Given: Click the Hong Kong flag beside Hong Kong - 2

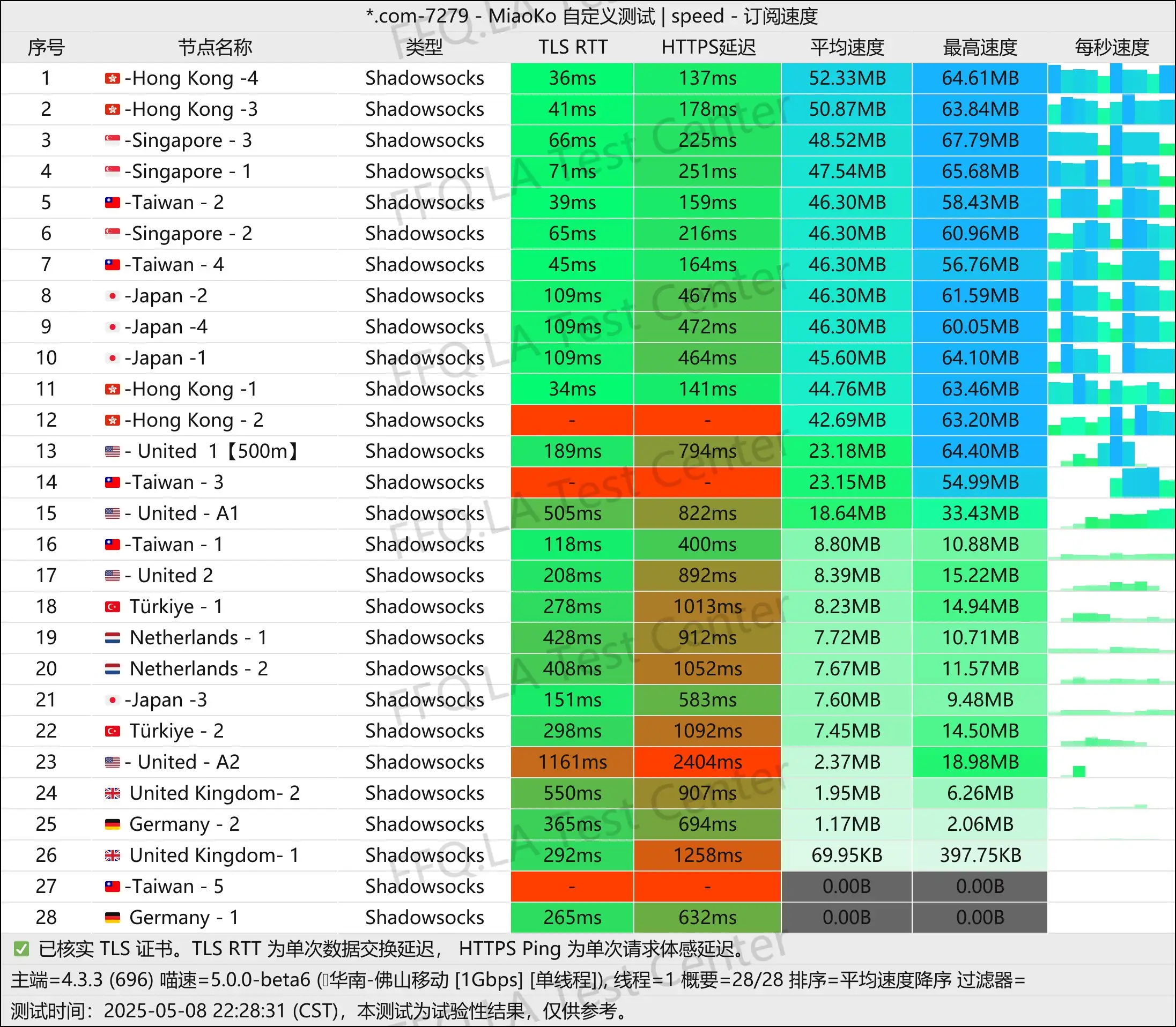Looking at the screenshot, I should 113,420.
